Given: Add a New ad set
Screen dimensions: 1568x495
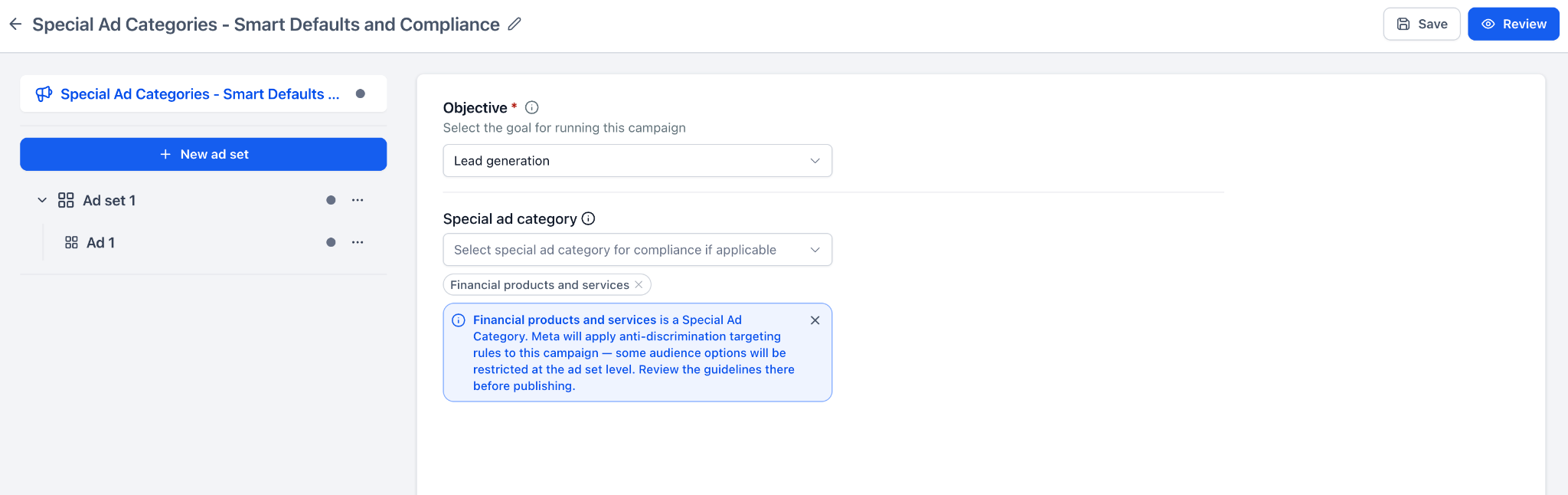Looking at the screenshot, I should coord(203,154).
